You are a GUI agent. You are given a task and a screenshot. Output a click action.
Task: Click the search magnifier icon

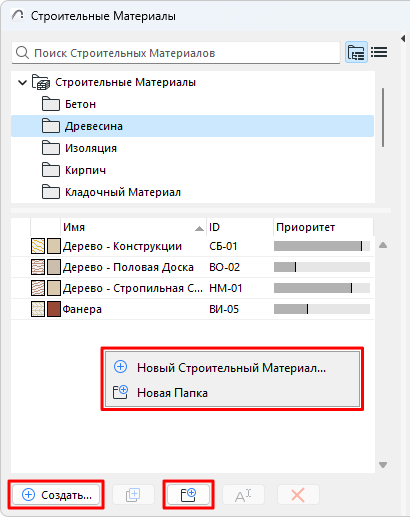22,53
